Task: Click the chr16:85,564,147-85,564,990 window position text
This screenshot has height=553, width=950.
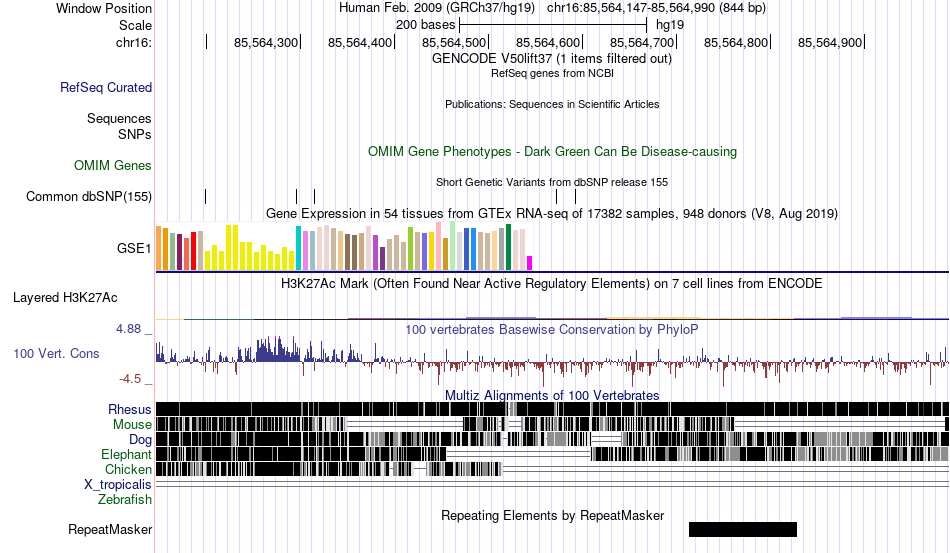Action: [x=656, y=8]
